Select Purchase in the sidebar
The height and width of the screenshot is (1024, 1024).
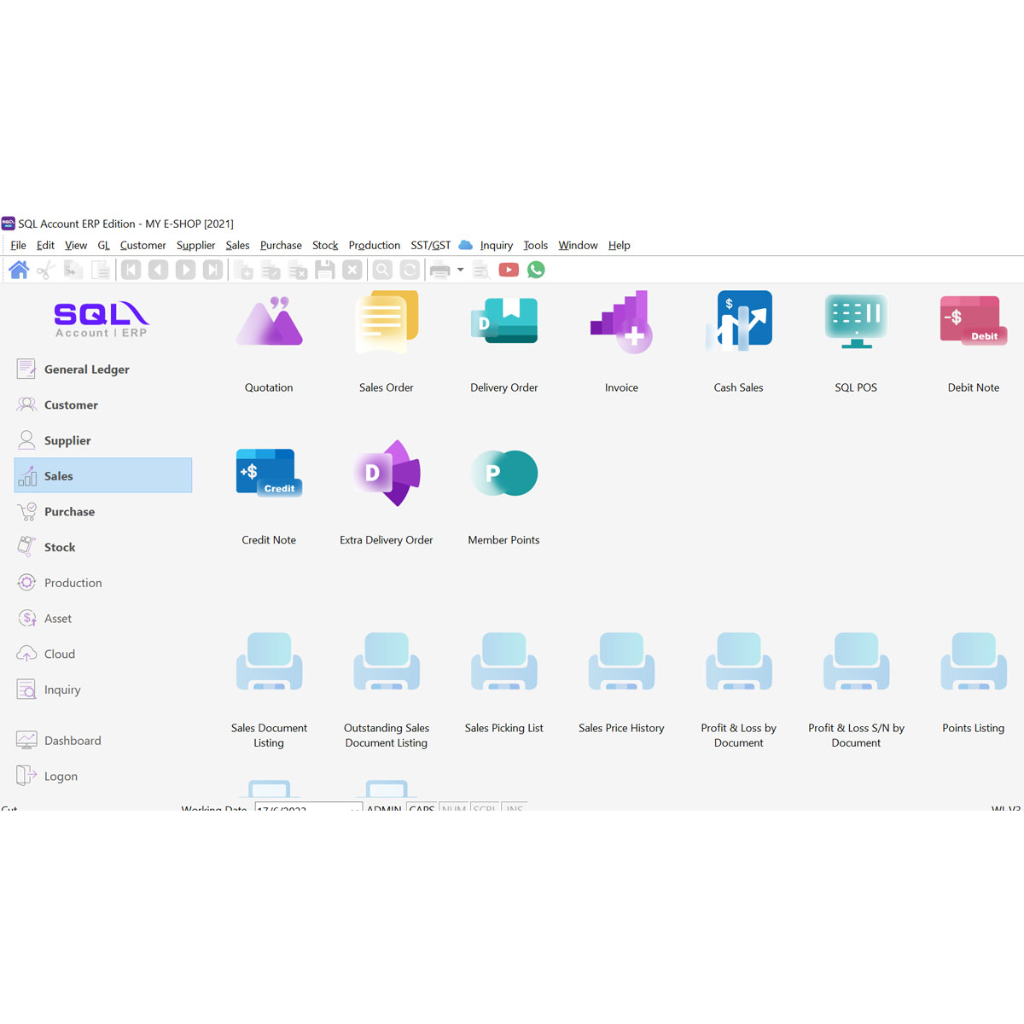[x=103, y=511]
